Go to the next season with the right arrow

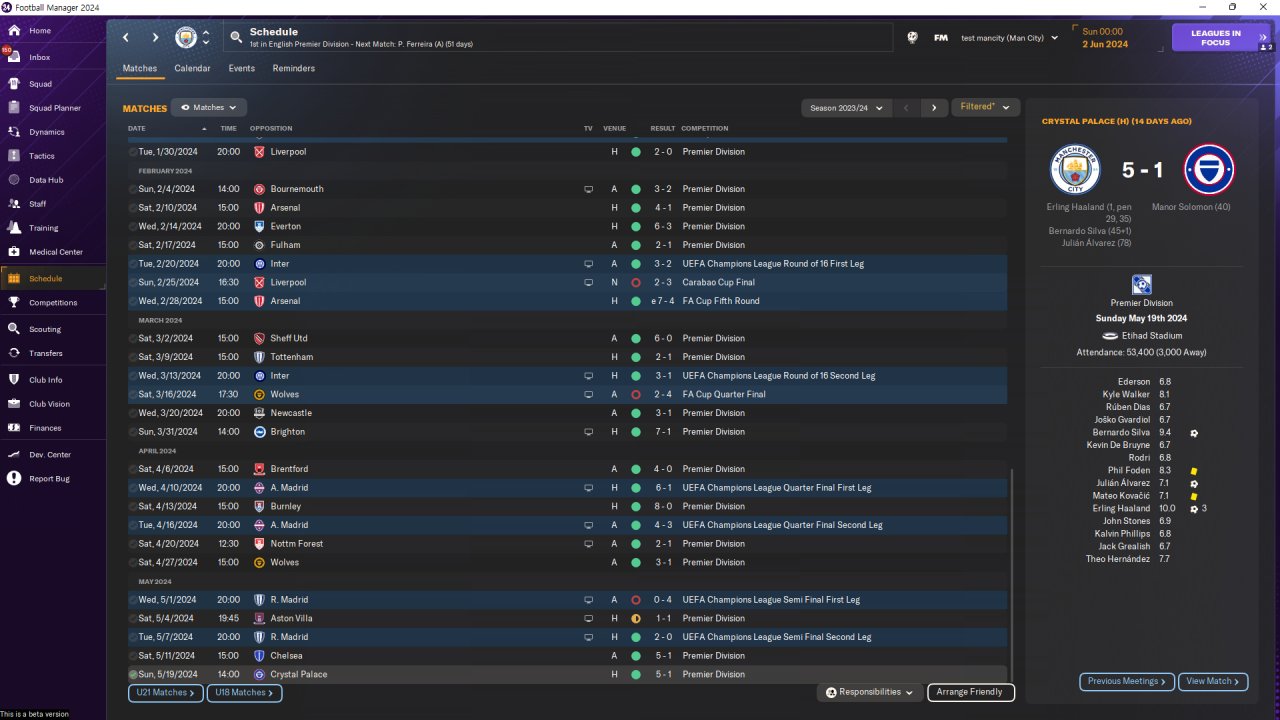(934, 107)
